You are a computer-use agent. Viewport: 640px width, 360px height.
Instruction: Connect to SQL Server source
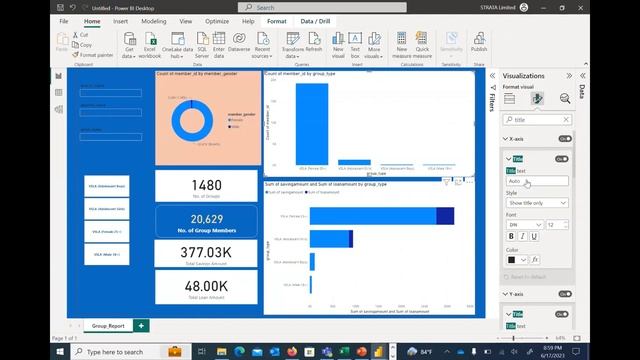[202, 45]
